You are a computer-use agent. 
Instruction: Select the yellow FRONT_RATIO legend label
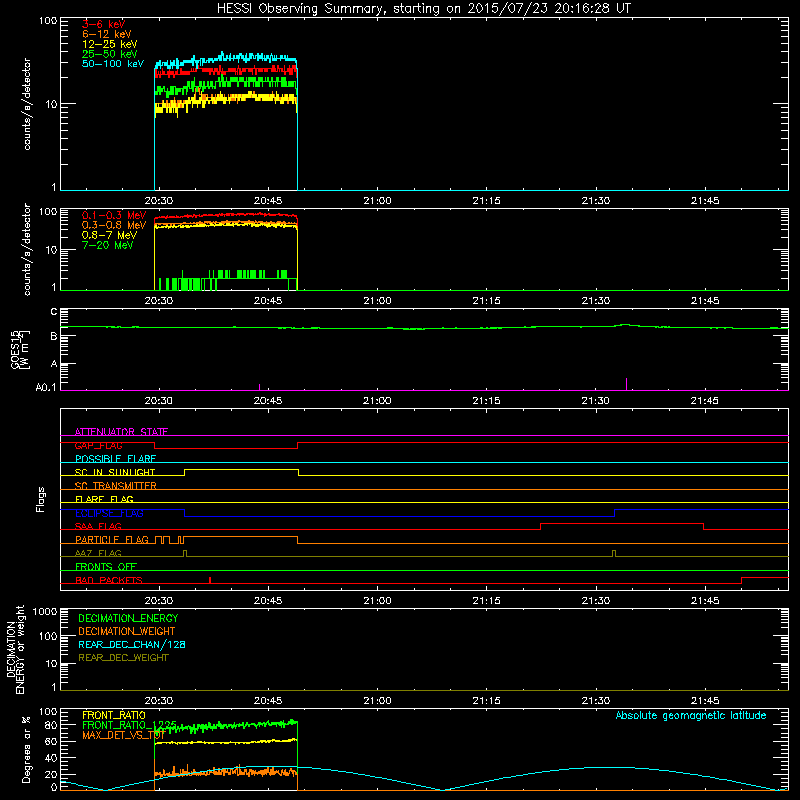(114, 715)
